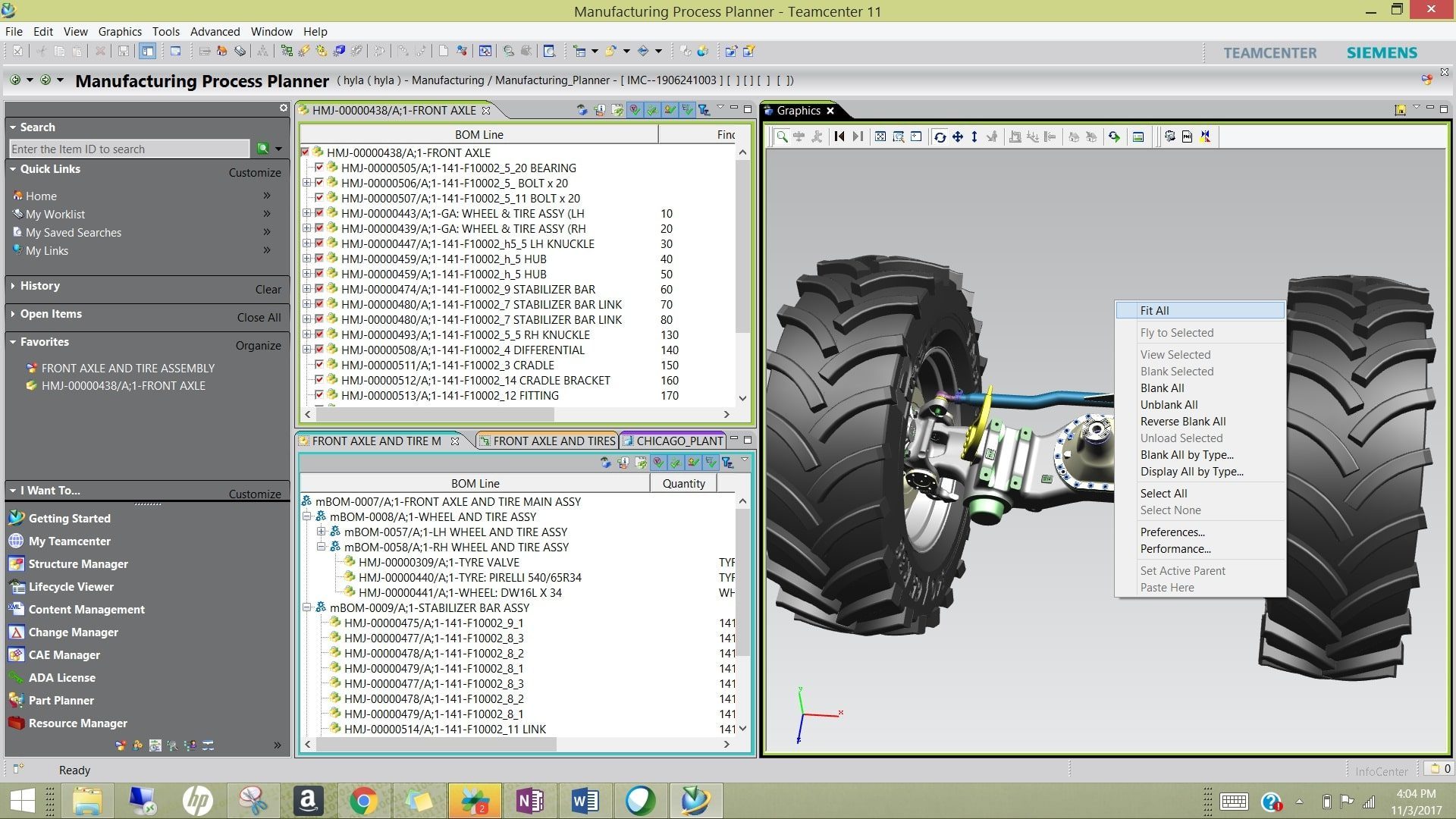Viewport: 1456px width, 819px height.
Task: Click the save icon in main toolbar
Action: 123,52
